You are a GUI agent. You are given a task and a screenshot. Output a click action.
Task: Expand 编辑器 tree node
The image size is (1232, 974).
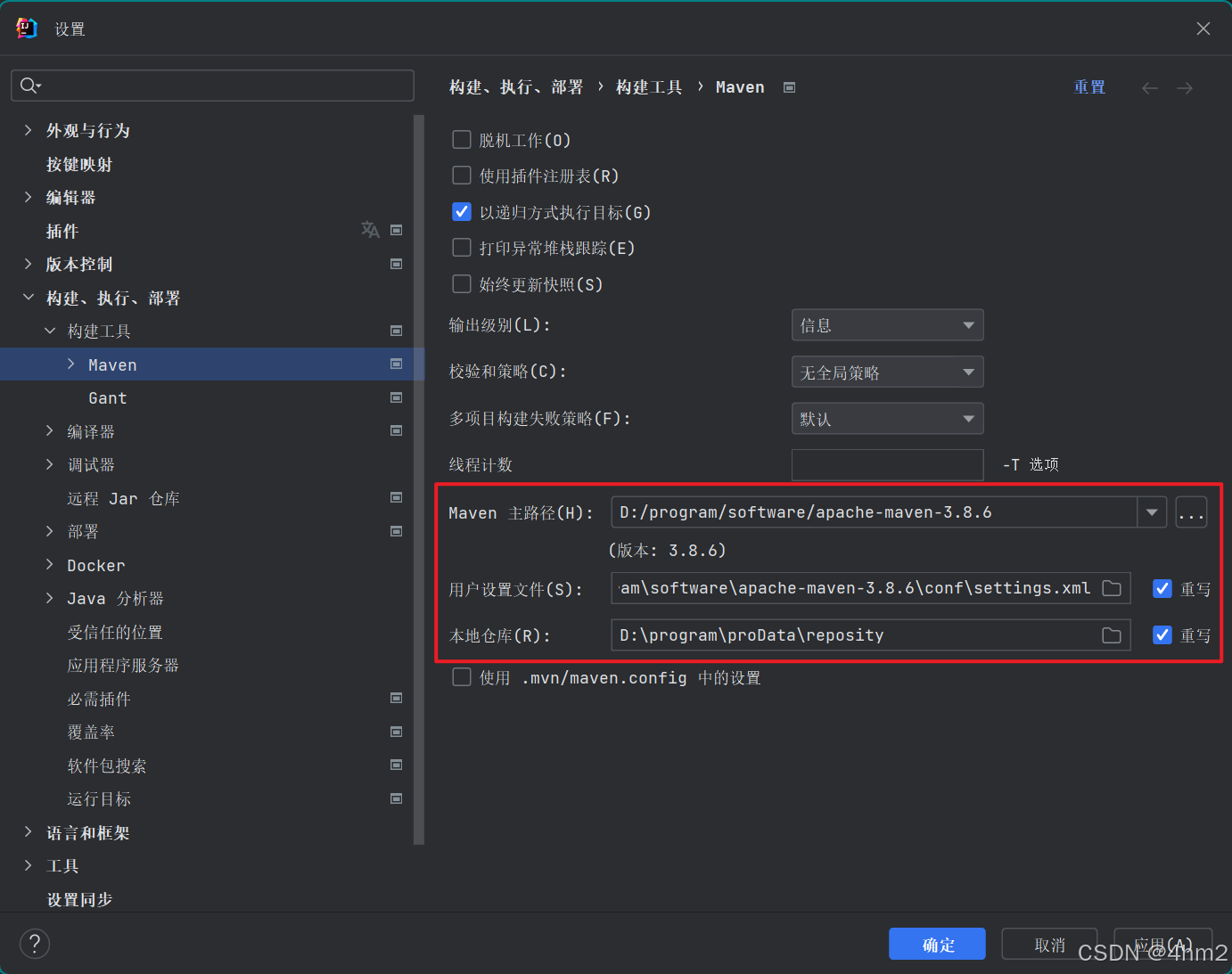click(28, 197)
